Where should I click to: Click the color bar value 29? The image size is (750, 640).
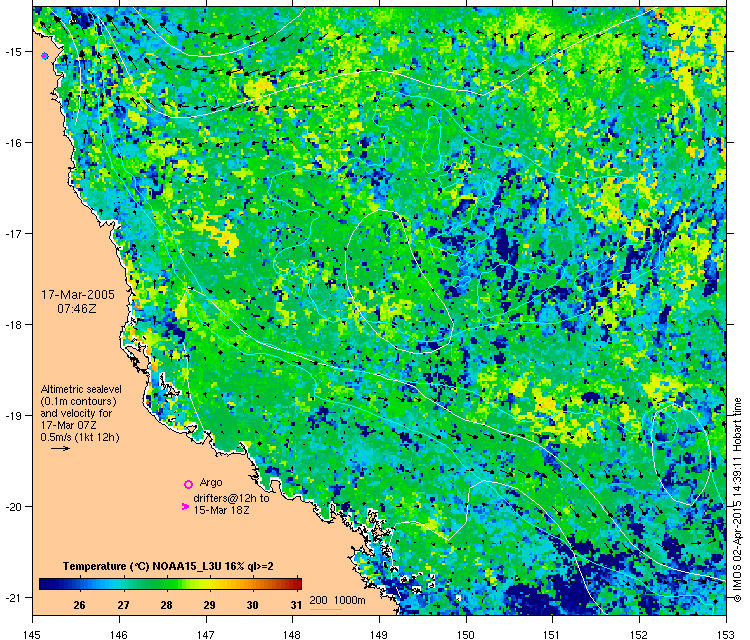tap(210, 605)
